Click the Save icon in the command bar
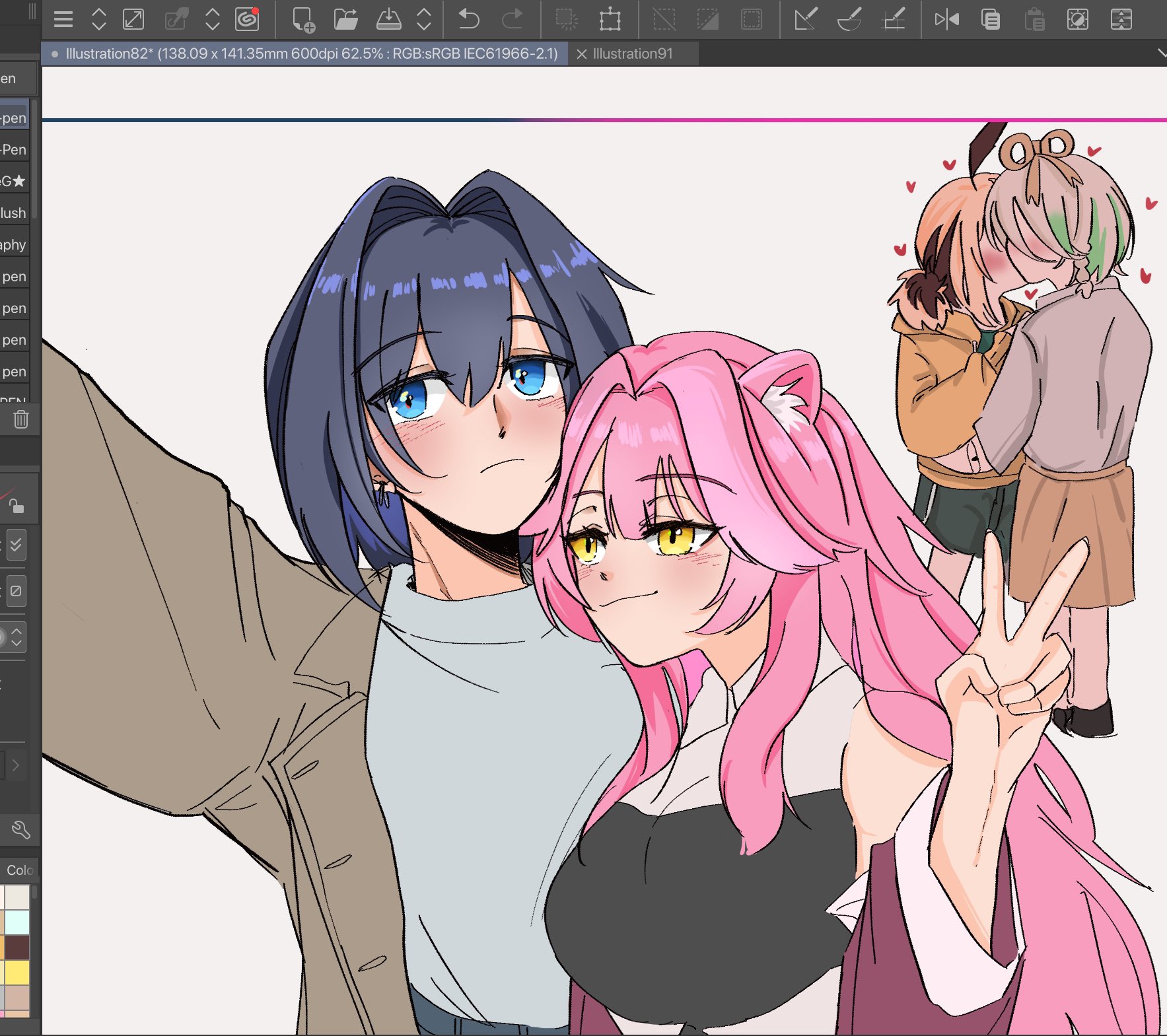 point(388,19)
